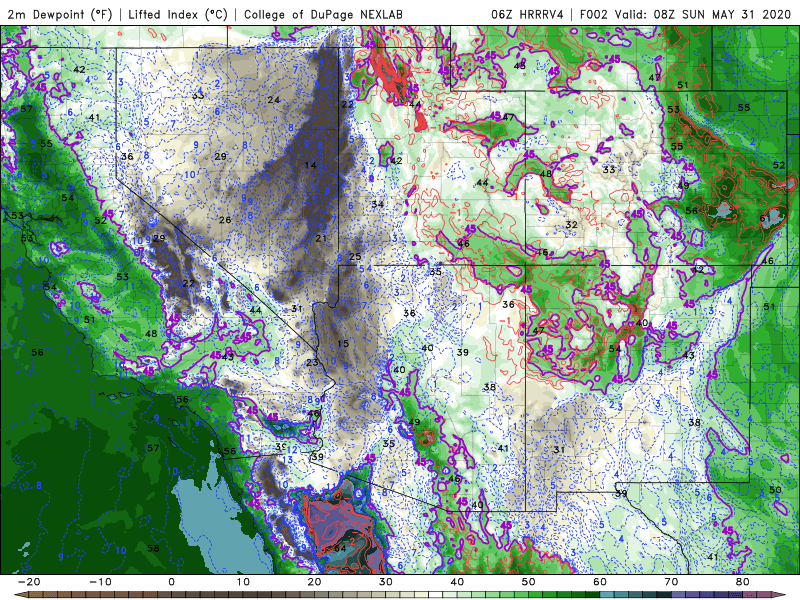The image size is (800, 600).
Task: Click the blue '13' lifted index value
Action: [288, 460]
